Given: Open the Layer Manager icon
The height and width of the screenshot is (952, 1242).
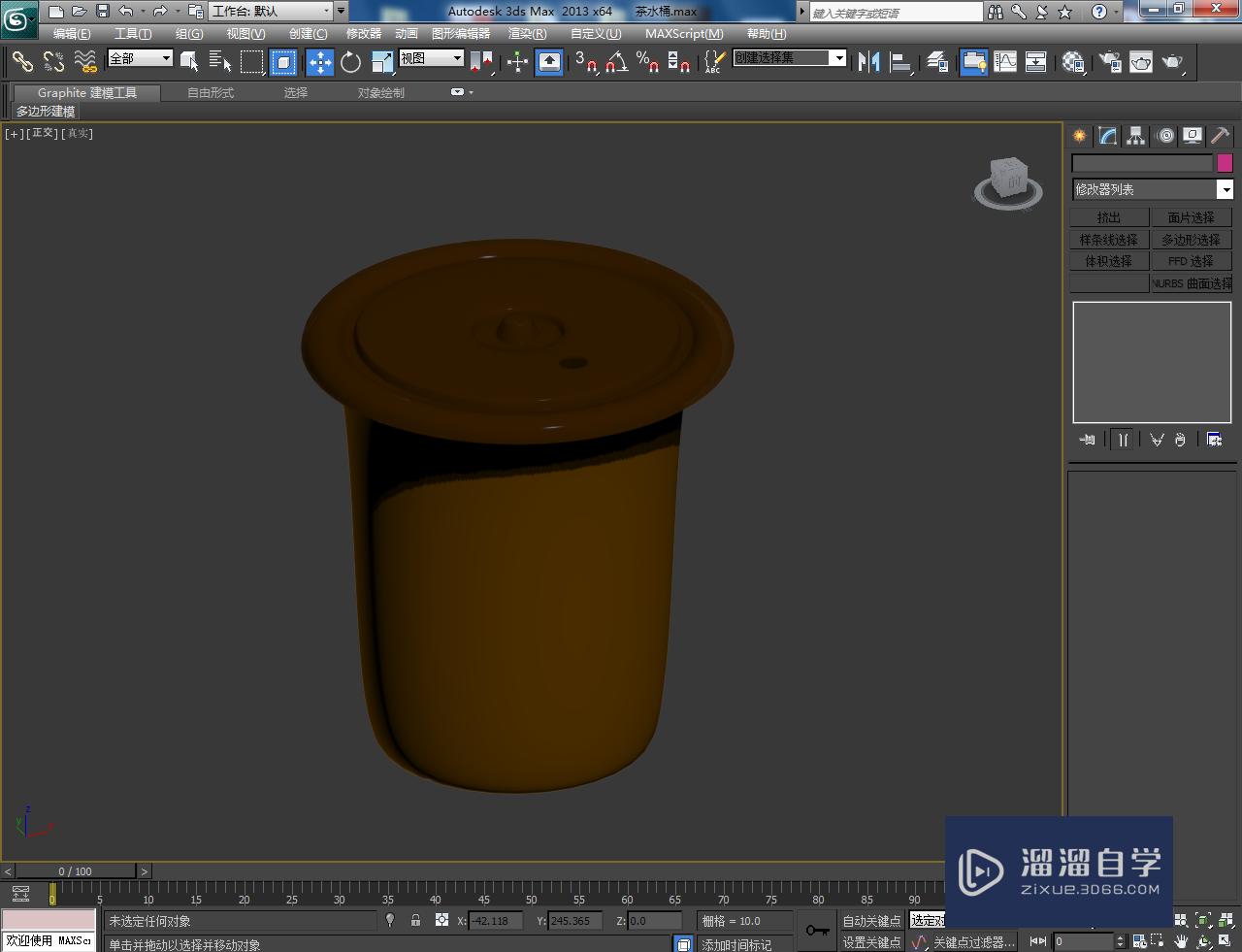Looking at the screenshot, I should [937, 62].
